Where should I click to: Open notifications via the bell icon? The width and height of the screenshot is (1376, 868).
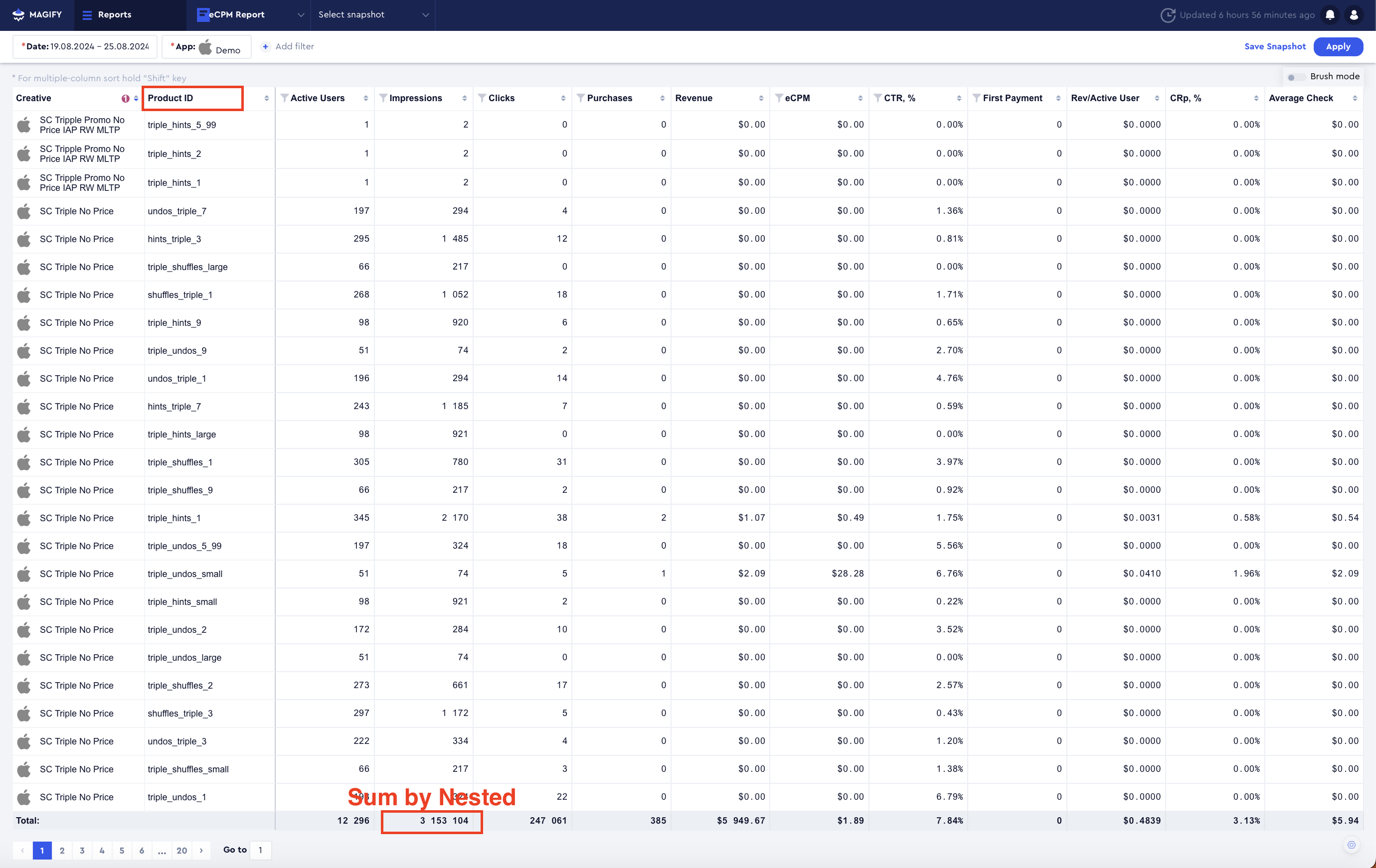1330,14
